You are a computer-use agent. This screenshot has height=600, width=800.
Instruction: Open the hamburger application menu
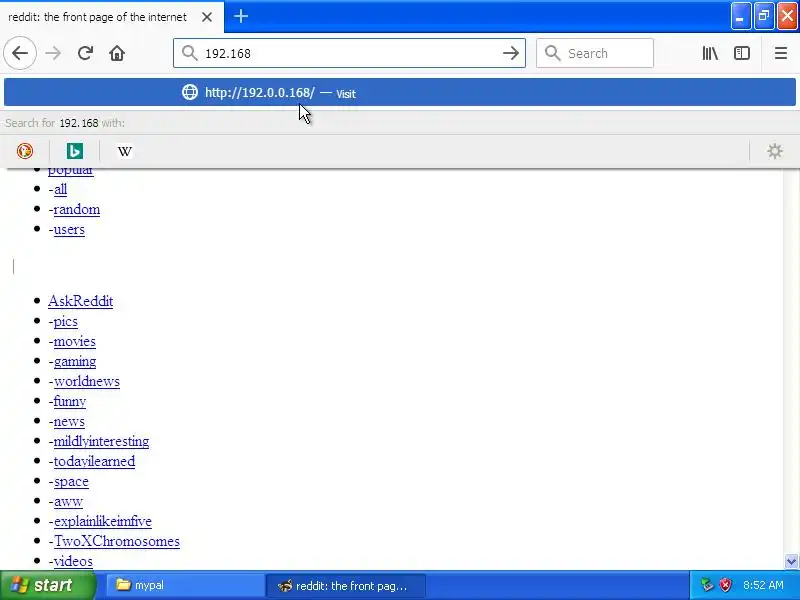(x=781, y=53)
